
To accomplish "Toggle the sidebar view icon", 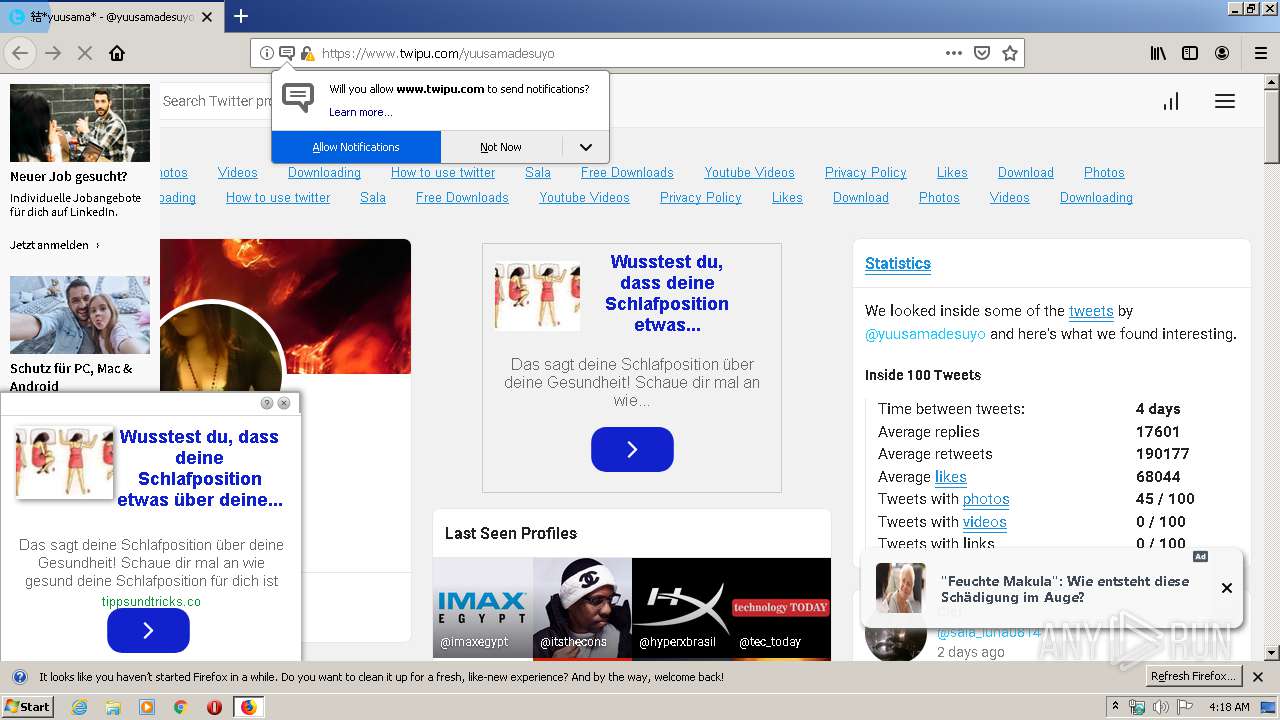I will click(x=1190, y=53).
